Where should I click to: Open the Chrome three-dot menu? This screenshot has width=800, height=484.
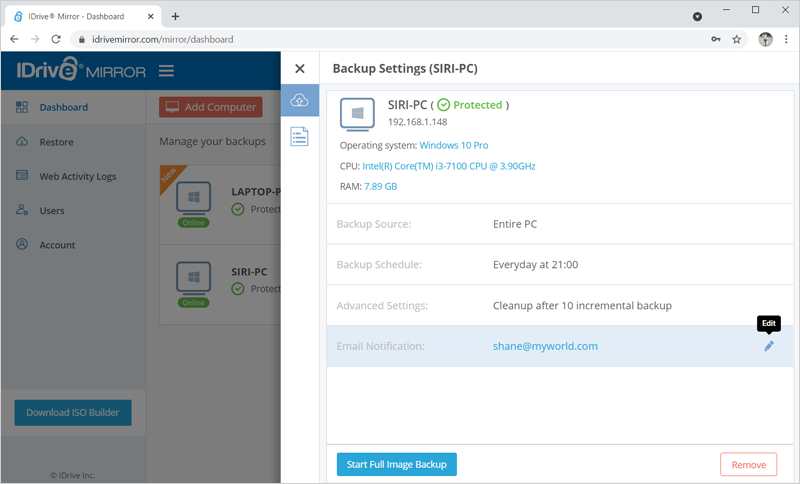786,39
